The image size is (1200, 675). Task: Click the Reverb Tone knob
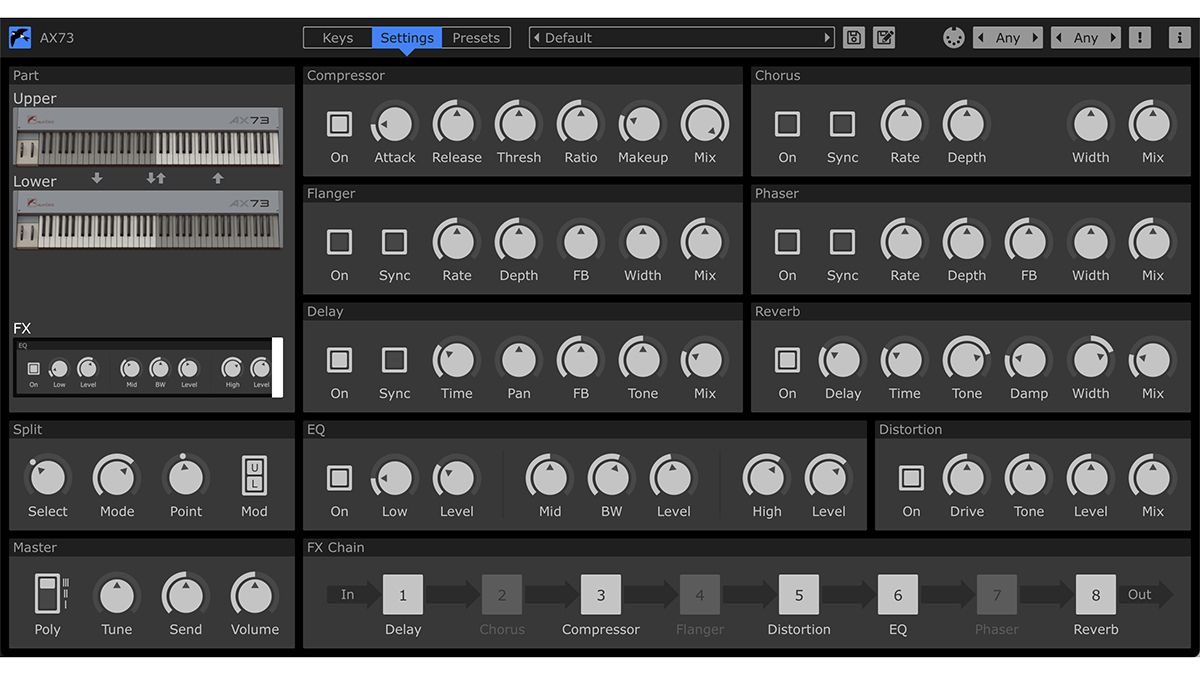pos(967,360)
